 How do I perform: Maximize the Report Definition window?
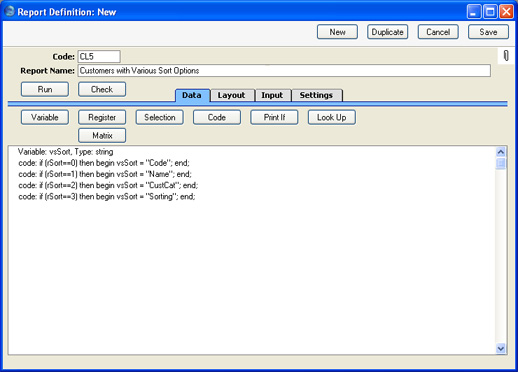coord(490,12)
